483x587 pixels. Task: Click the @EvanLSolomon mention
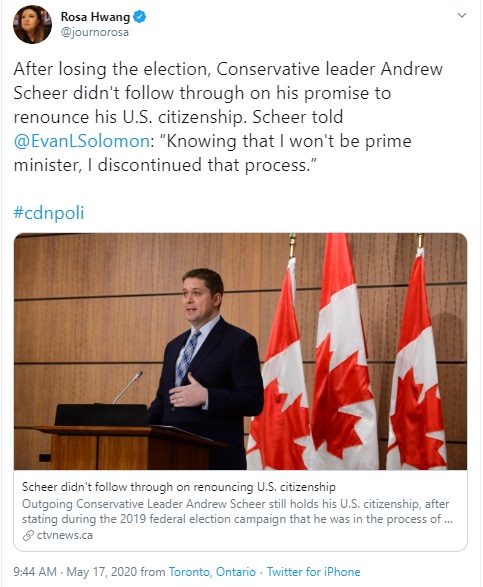[x=82, y=142]
